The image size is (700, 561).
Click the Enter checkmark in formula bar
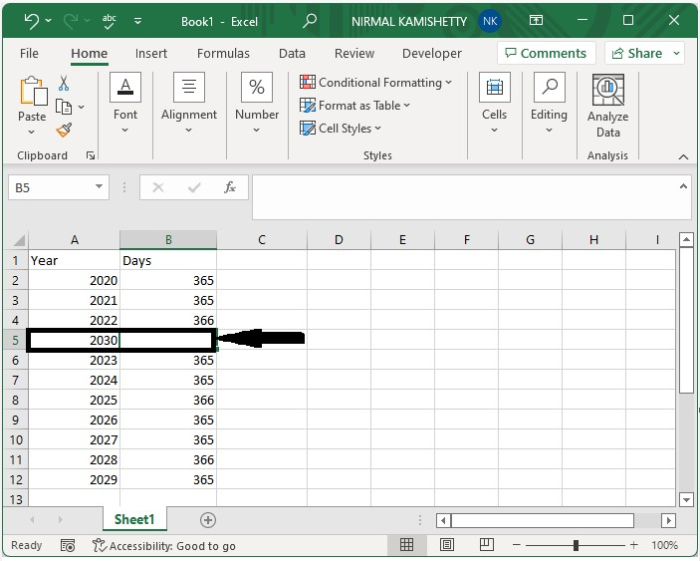coord(194,187)
